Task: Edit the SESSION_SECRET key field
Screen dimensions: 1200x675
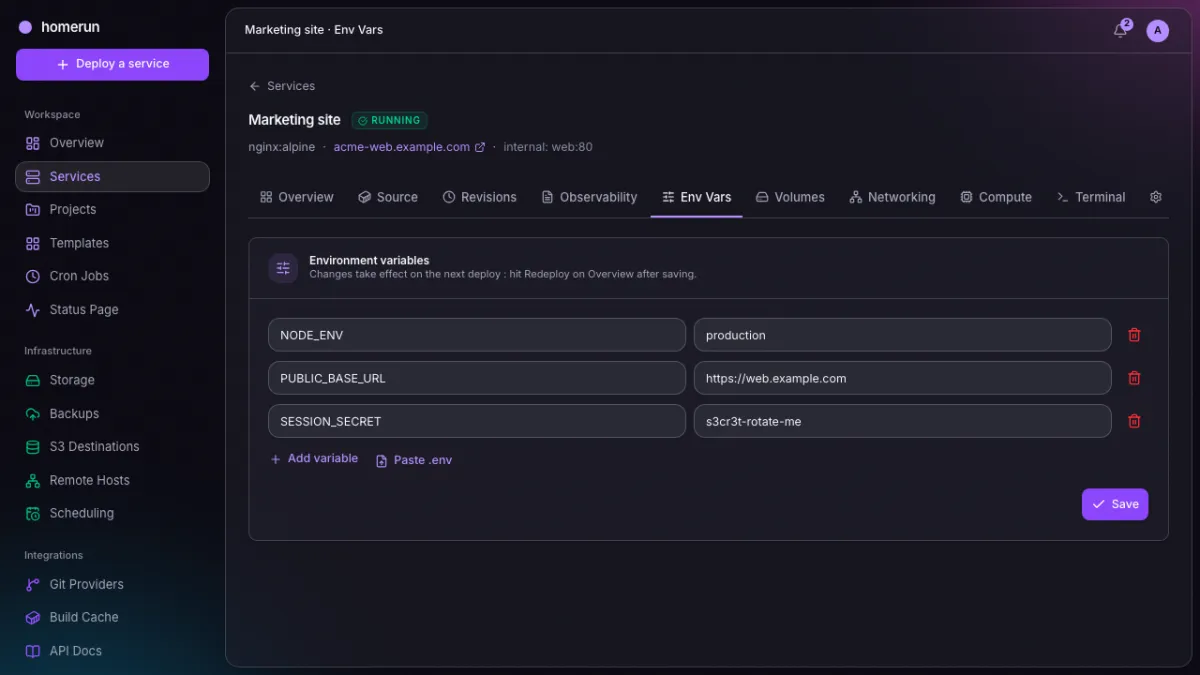Action: click(477, 421)
